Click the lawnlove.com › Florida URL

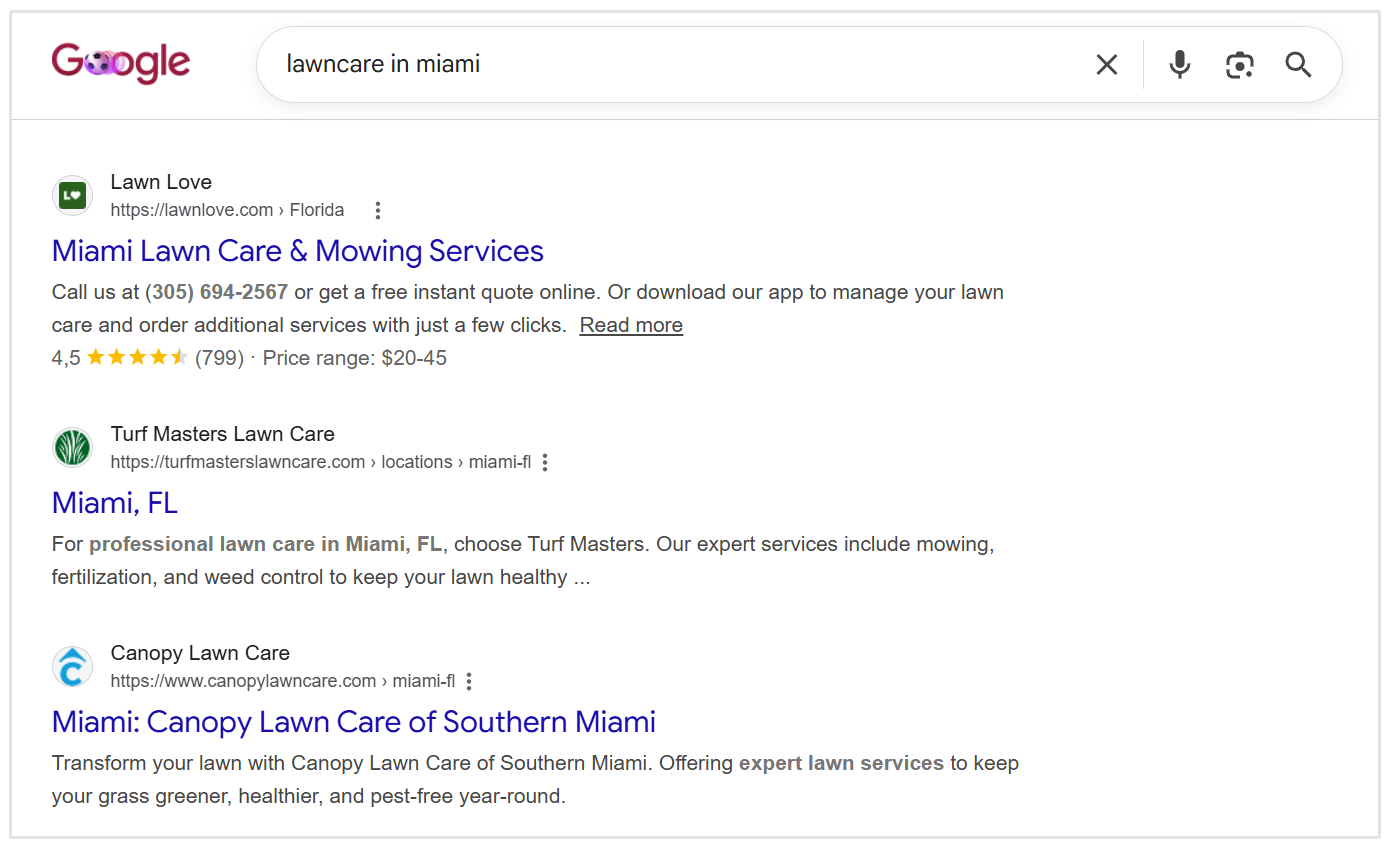coord(227,210)
